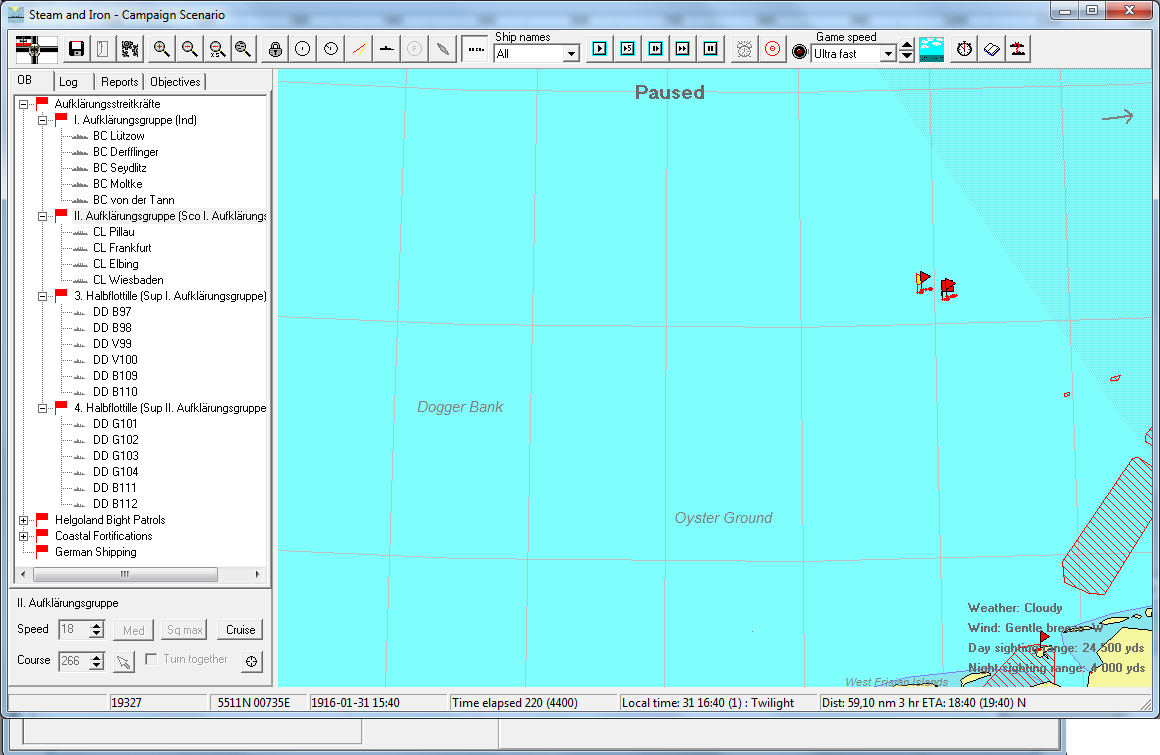Click the play 5 turns button
This screenshot has width=1160, height=755.
627,49
